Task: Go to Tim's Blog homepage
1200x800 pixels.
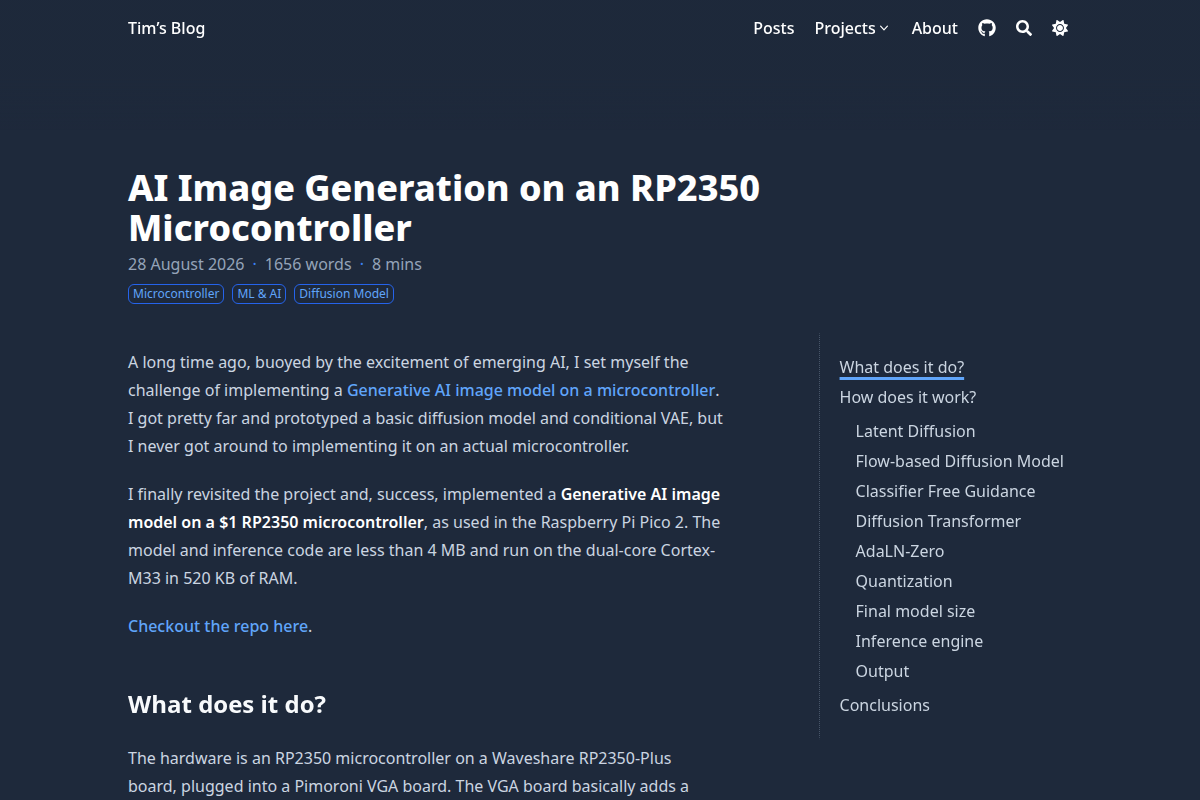Action: click(x=167, y=28)
